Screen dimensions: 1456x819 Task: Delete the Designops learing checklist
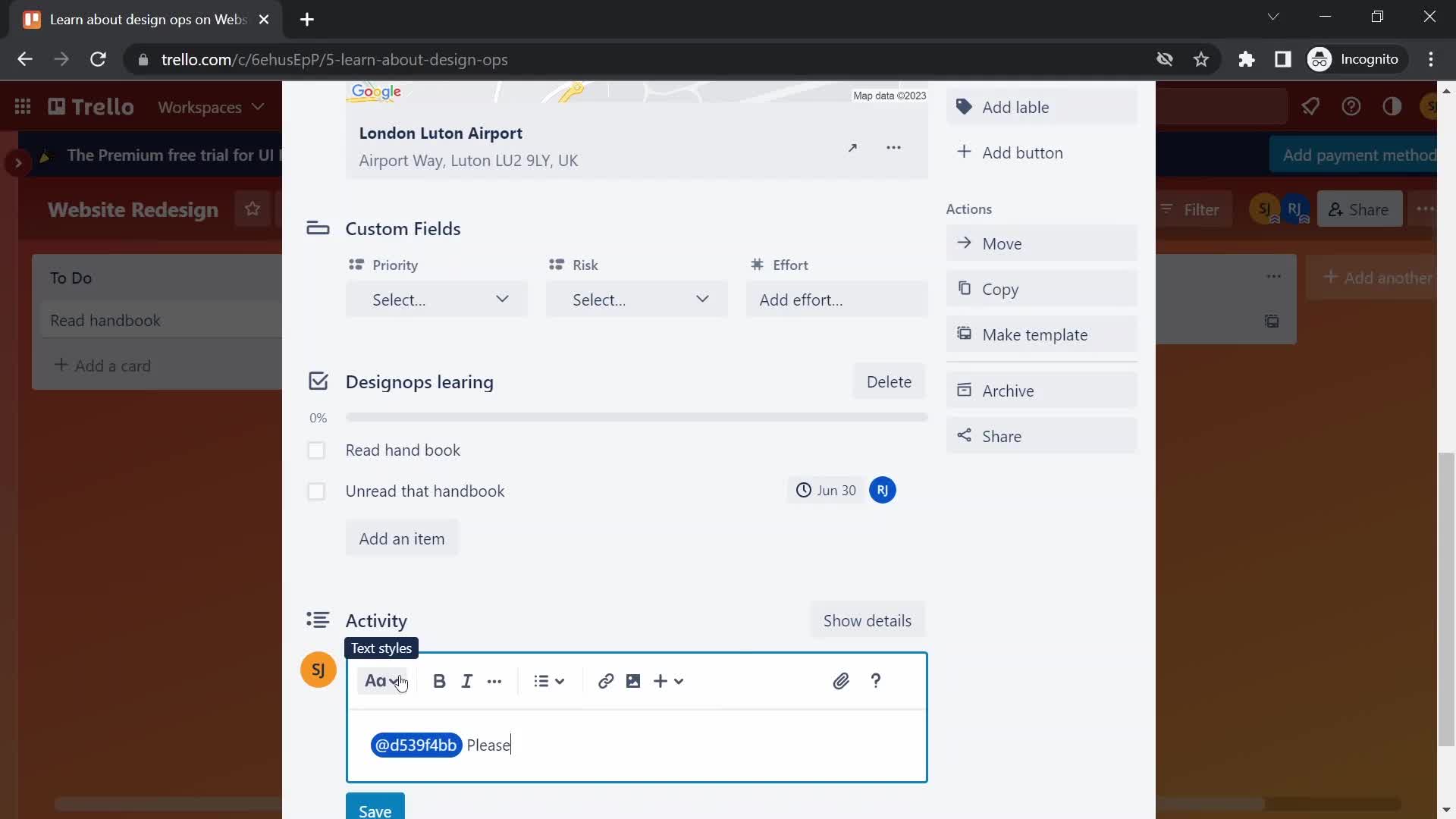tap(889, 381)
